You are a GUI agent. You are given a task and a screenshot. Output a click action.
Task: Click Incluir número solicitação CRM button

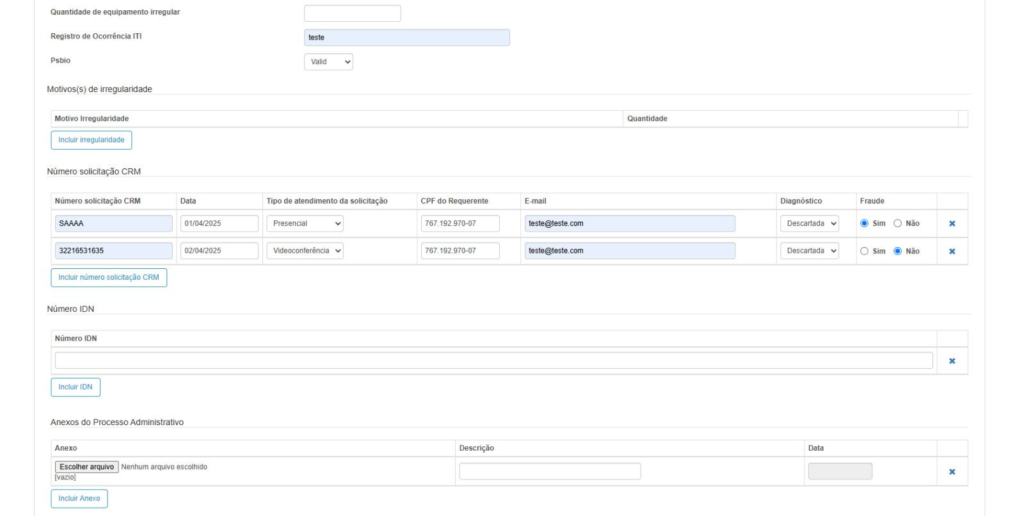click(x=109, y=277)
